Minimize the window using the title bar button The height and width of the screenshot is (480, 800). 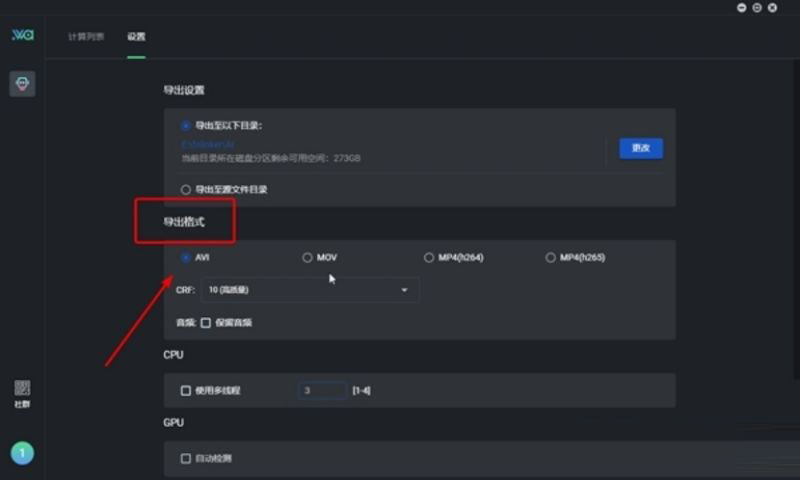click(741, 8)
